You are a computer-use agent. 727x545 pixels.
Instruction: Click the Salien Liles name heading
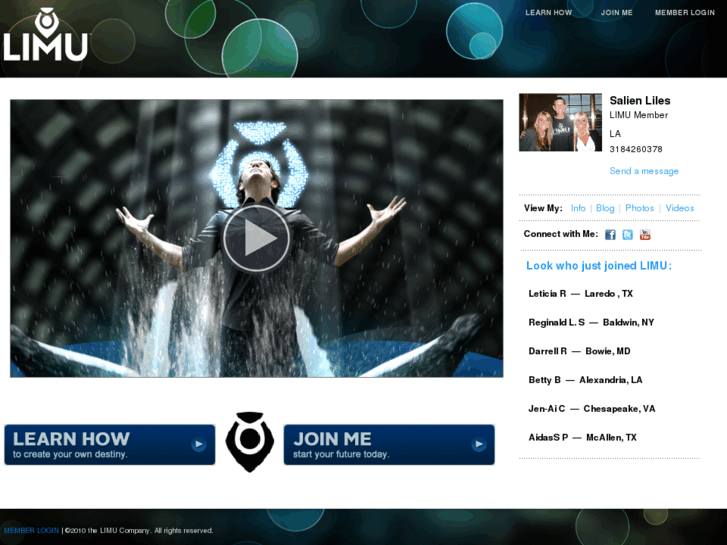(x=640, y=101)
